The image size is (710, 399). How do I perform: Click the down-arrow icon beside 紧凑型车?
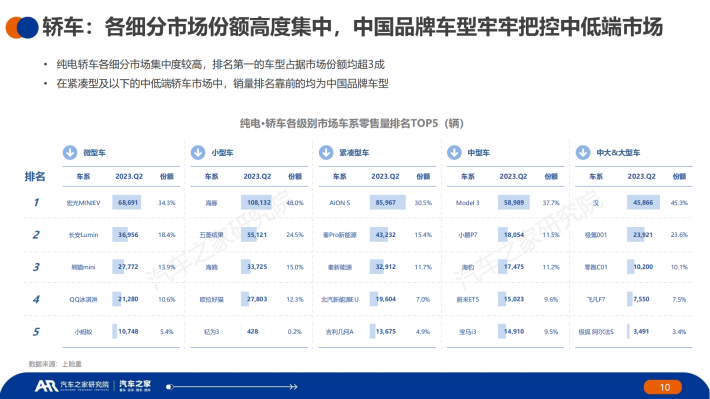coord(326,153)
